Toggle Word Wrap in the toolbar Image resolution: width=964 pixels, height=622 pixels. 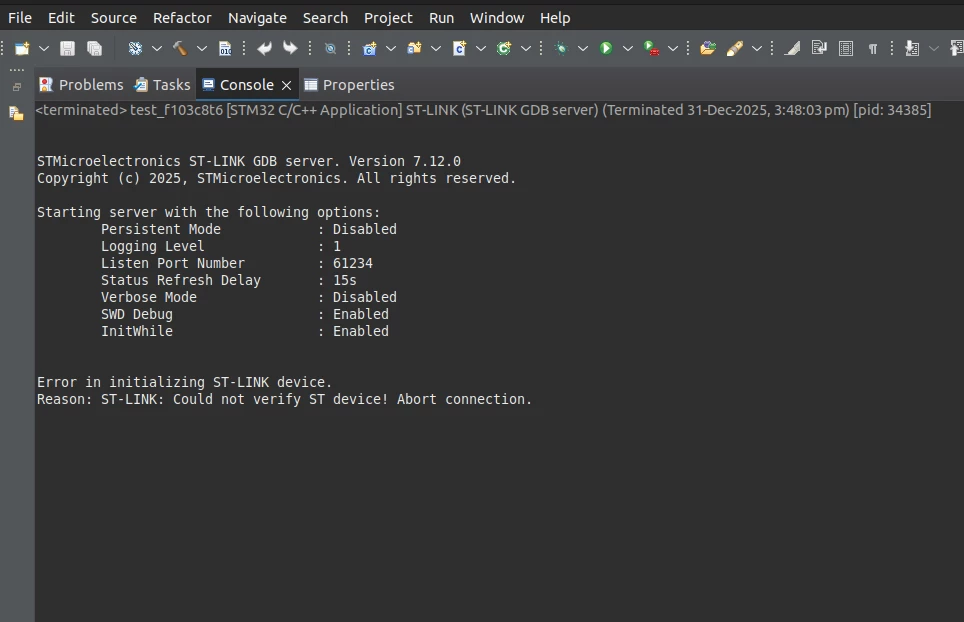pyautogui.click(x=819, y=48)
